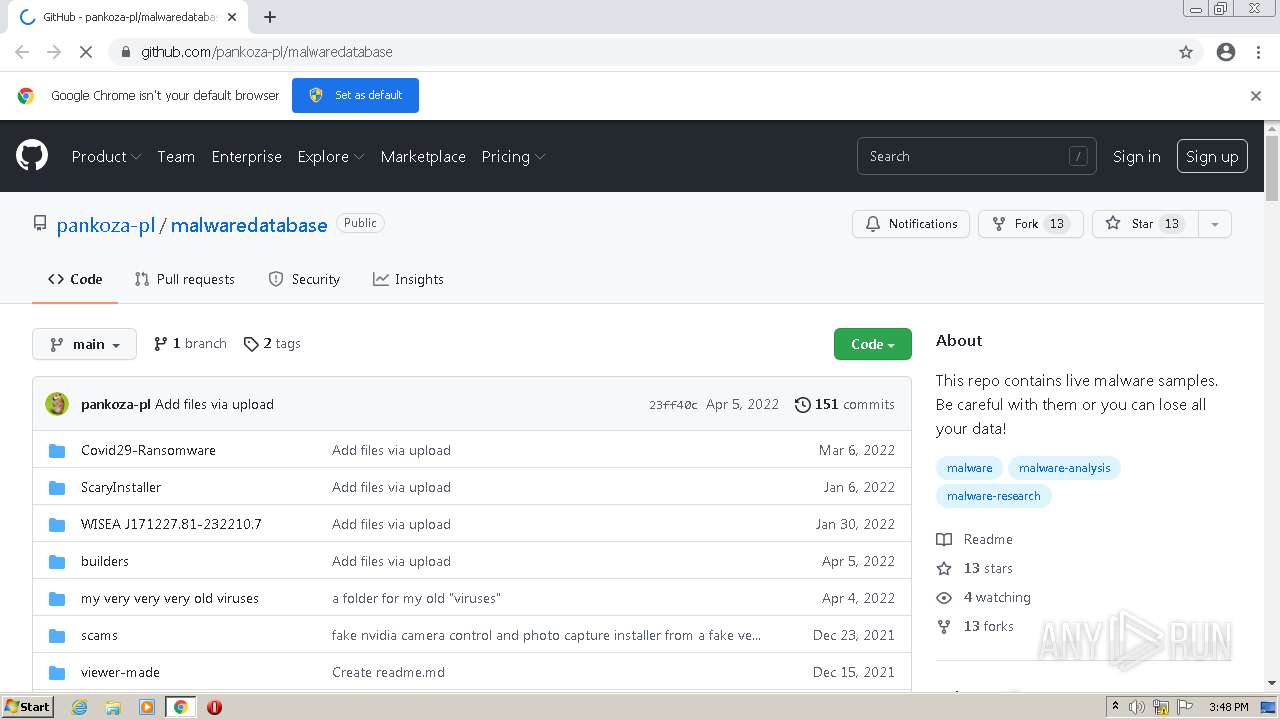Switch to the Insights tab
1280x720 pixels.
(408, 279)
